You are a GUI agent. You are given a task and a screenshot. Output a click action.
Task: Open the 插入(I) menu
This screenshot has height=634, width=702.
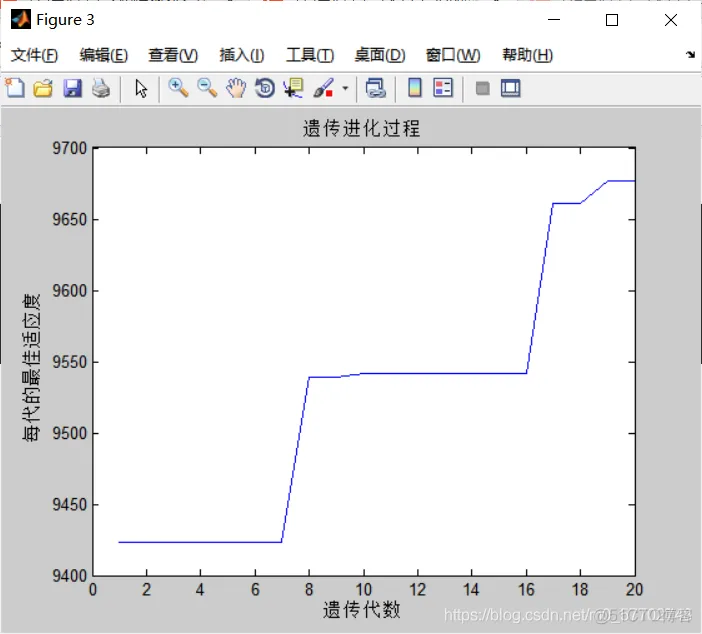242,55
